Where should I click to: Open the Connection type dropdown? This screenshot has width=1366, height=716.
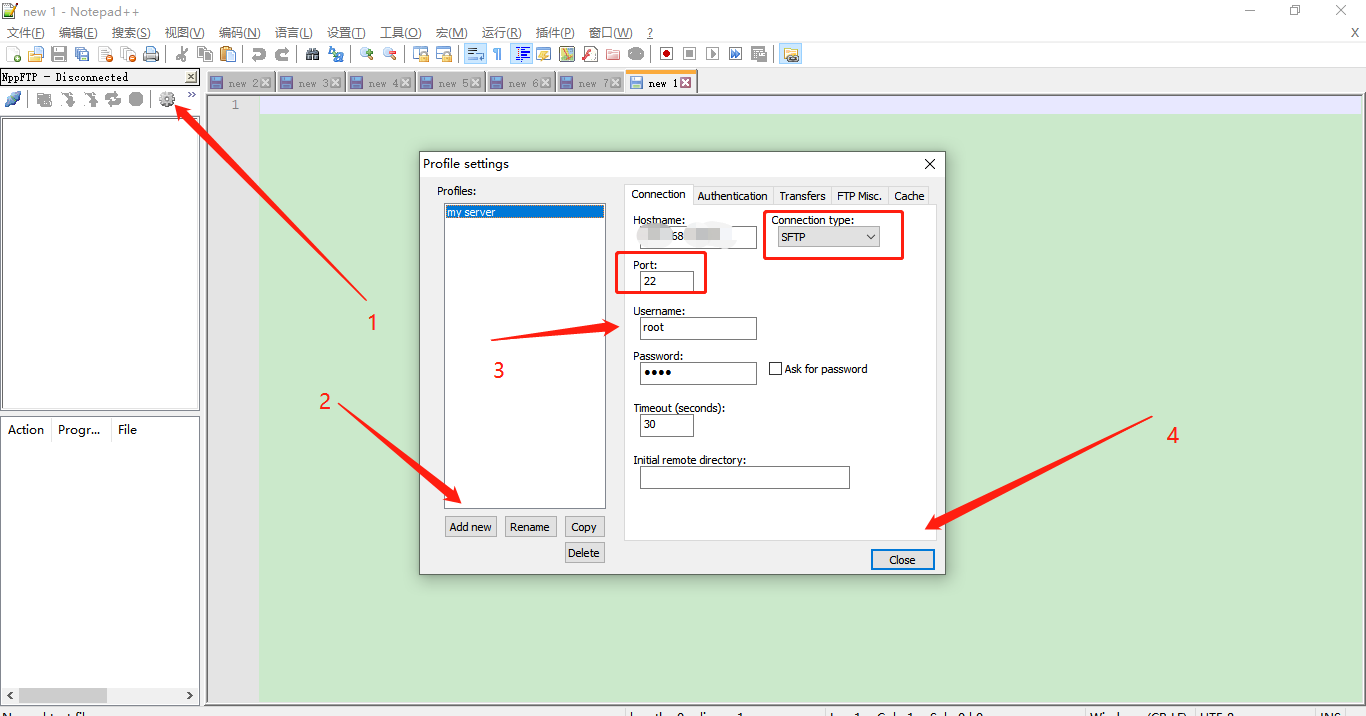click(829, 237)
